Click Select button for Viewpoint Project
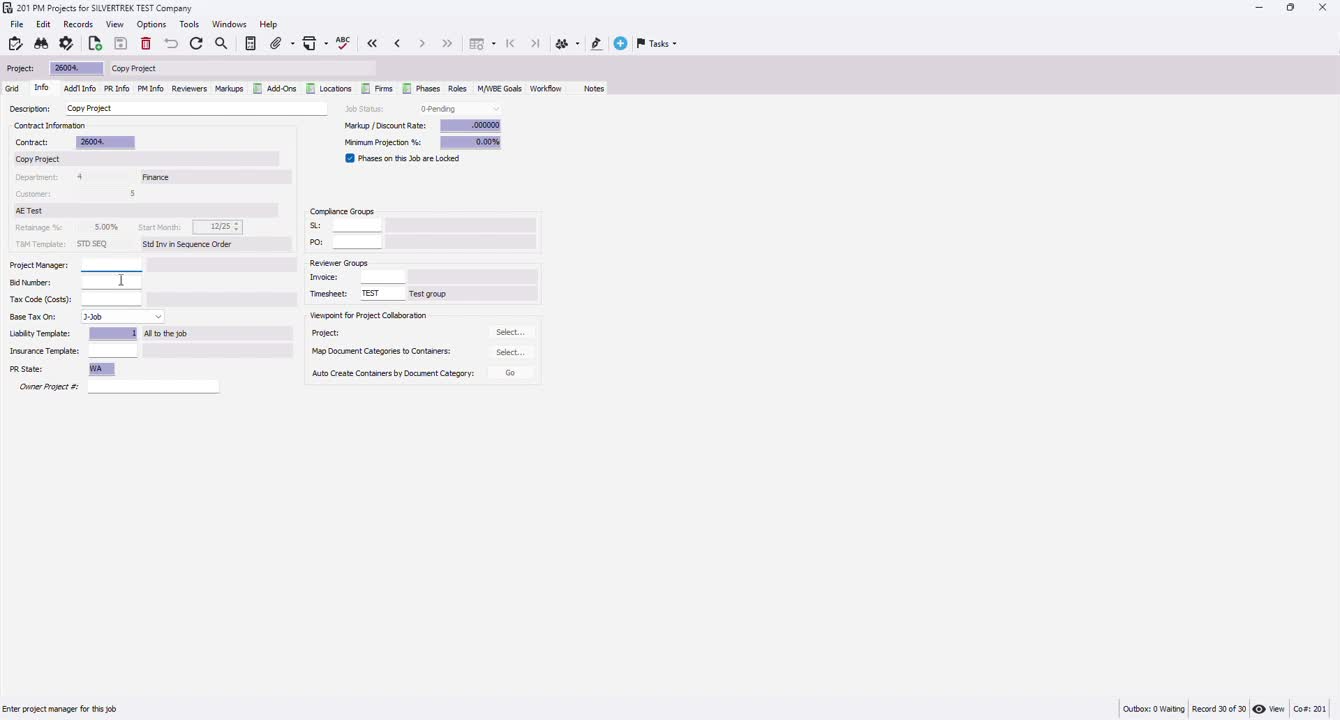1340x720 pixels. 510,332
